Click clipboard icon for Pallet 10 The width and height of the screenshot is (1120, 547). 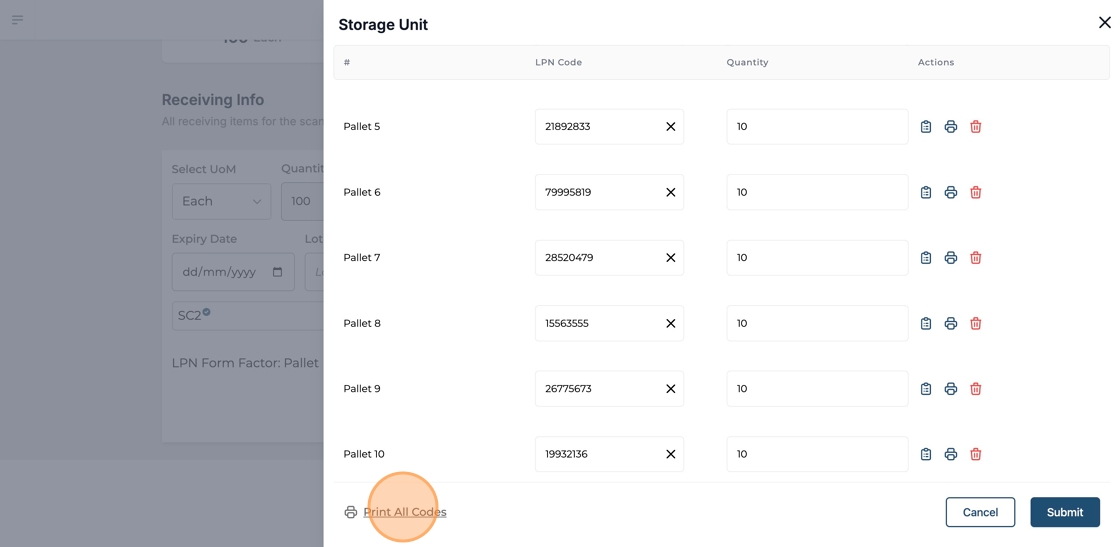click(x=925, y=454)
